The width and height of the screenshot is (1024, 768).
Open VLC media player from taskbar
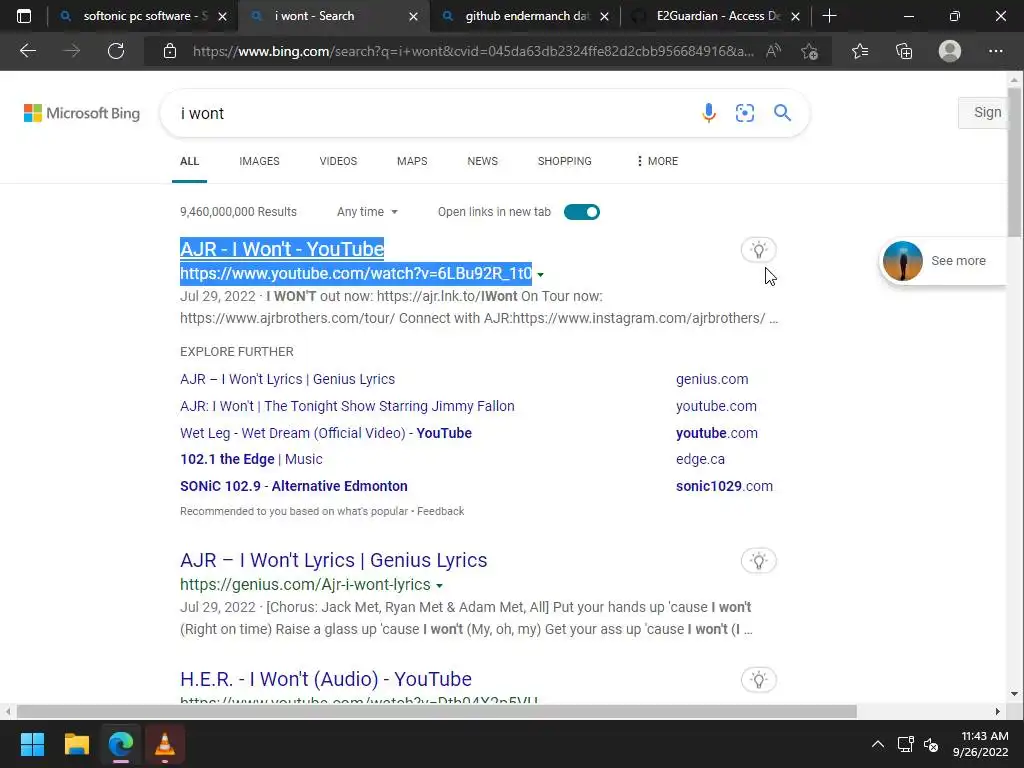165,744
